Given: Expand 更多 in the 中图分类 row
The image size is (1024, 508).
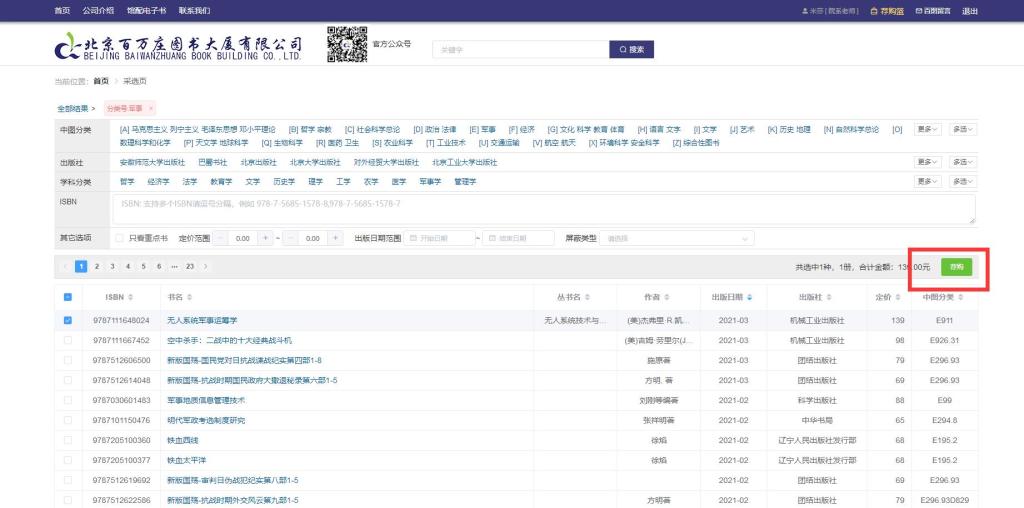Looking at the screenshot, I should [928, 129].
